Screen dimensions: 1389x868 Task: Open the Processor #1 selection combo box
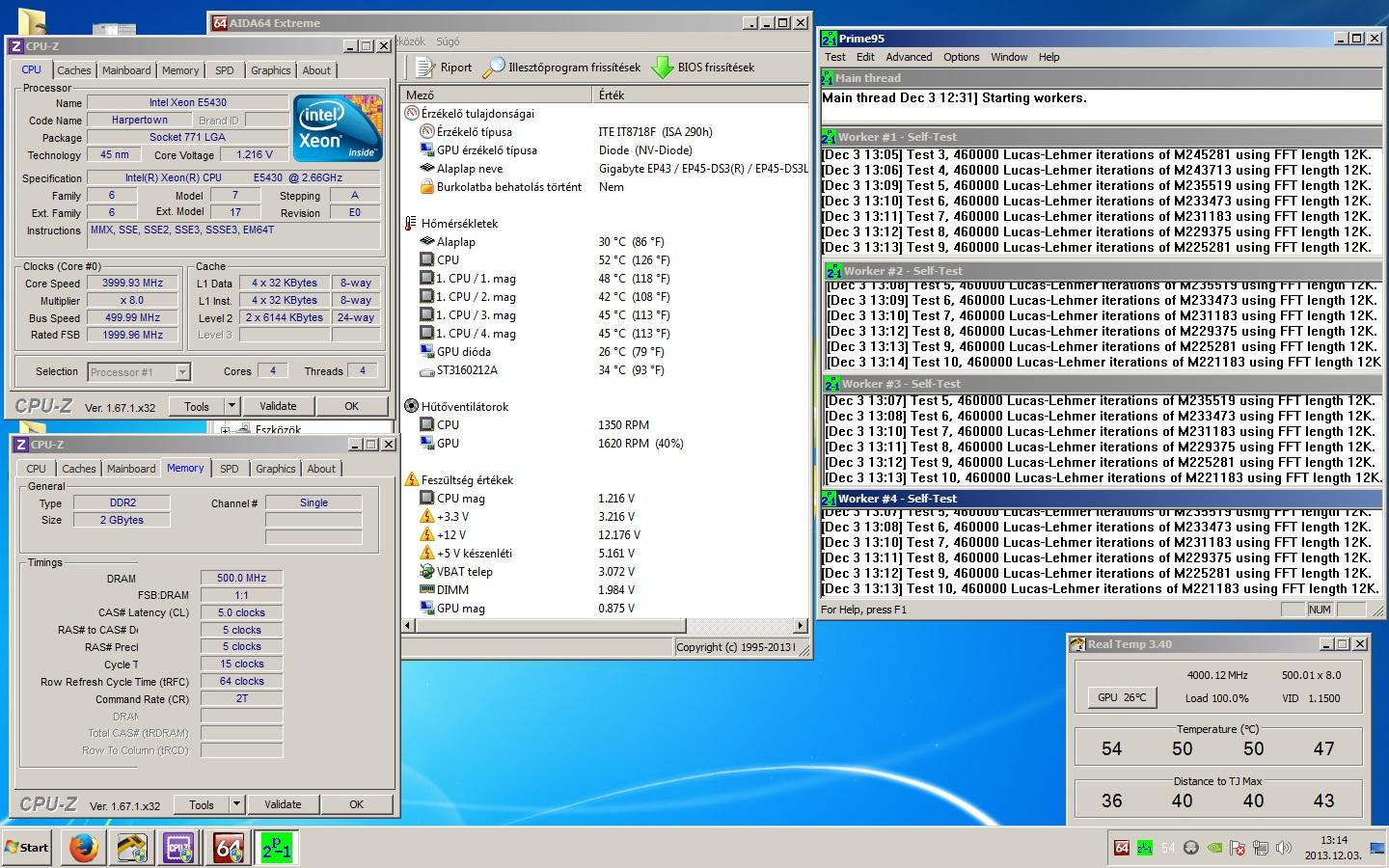139,372
